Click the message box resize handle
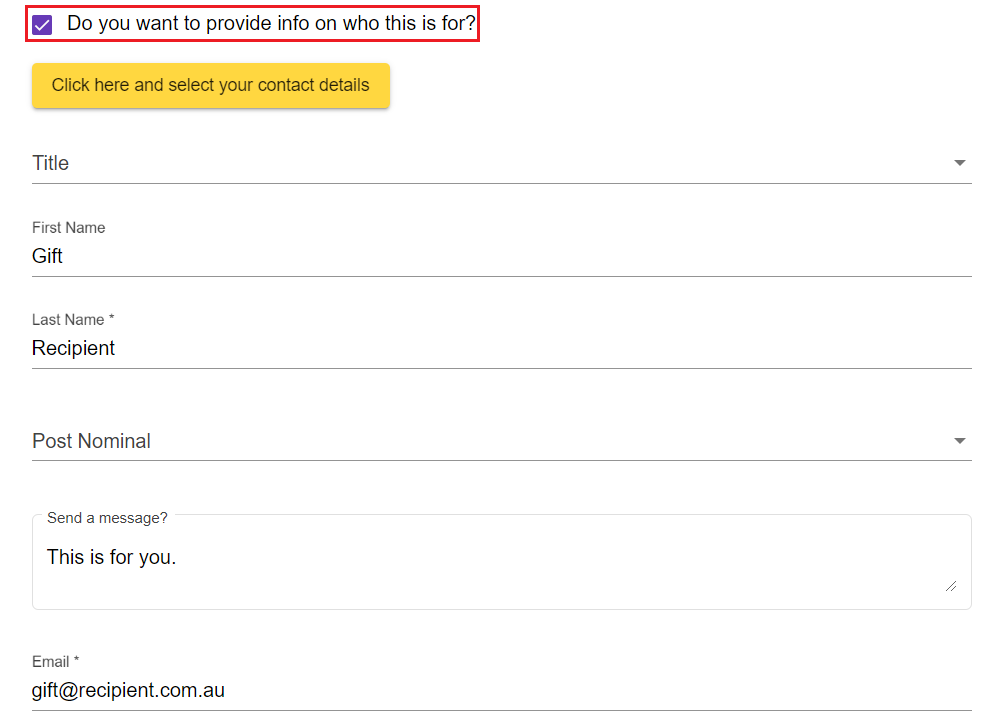Screen dimensions: 1000x719 point(950,586)
